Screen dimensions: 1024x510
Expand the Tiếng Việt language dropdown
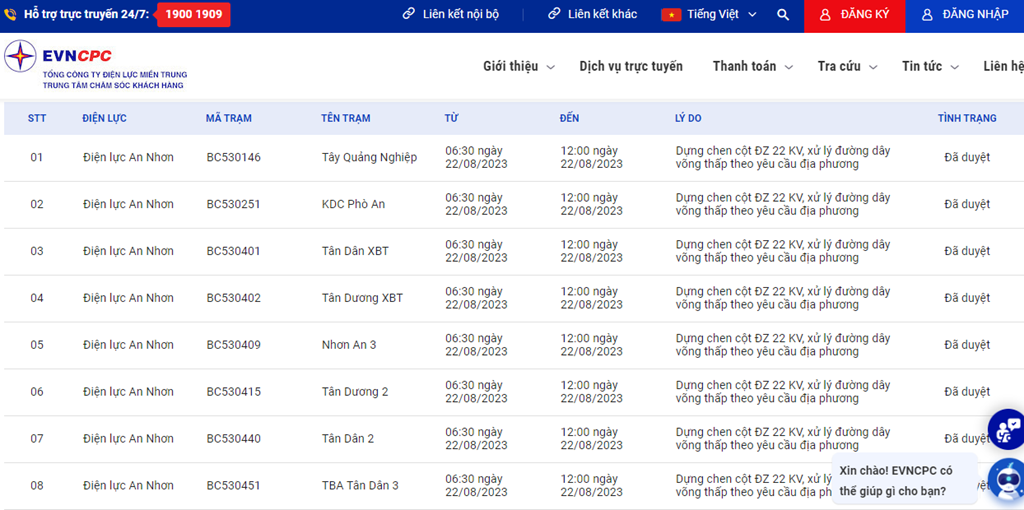coord(709,14)
